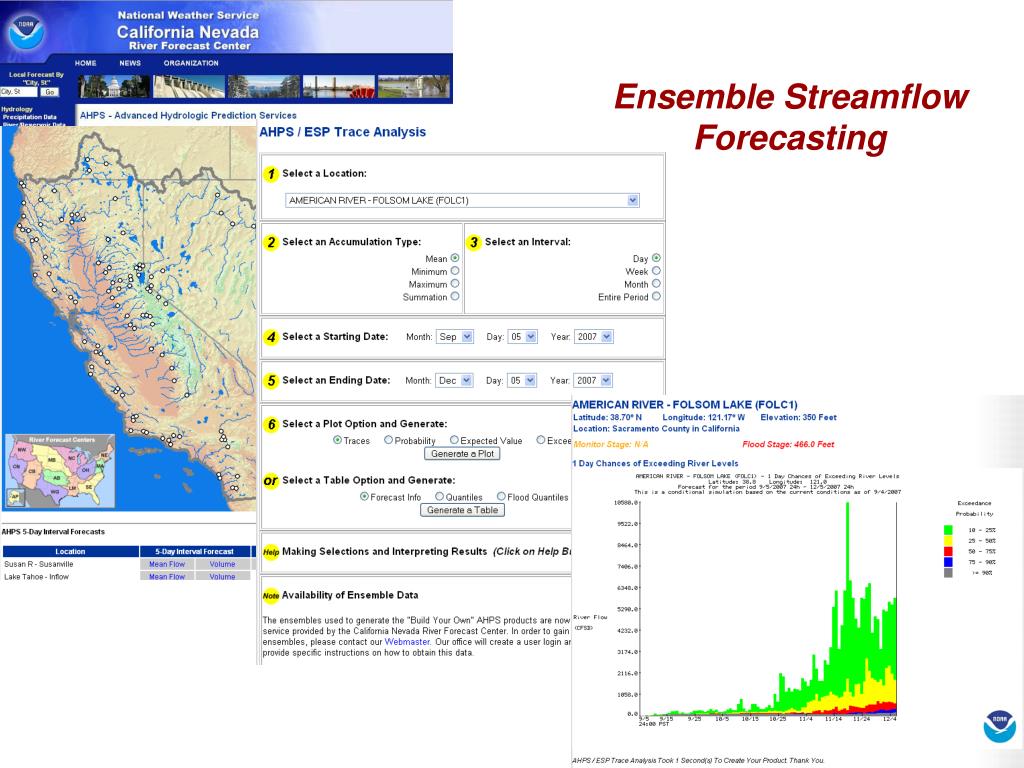Click the yellow Help icon
The image size is (1024, 768).
pyautogui.click(x=271, y=552)
